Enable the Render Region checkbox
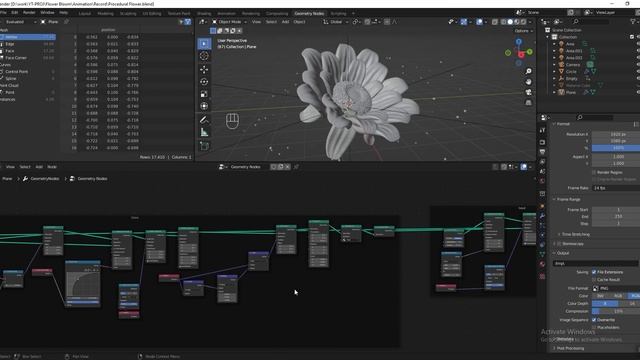The width and height of the screenshot is (640, 360). [594, 172]
